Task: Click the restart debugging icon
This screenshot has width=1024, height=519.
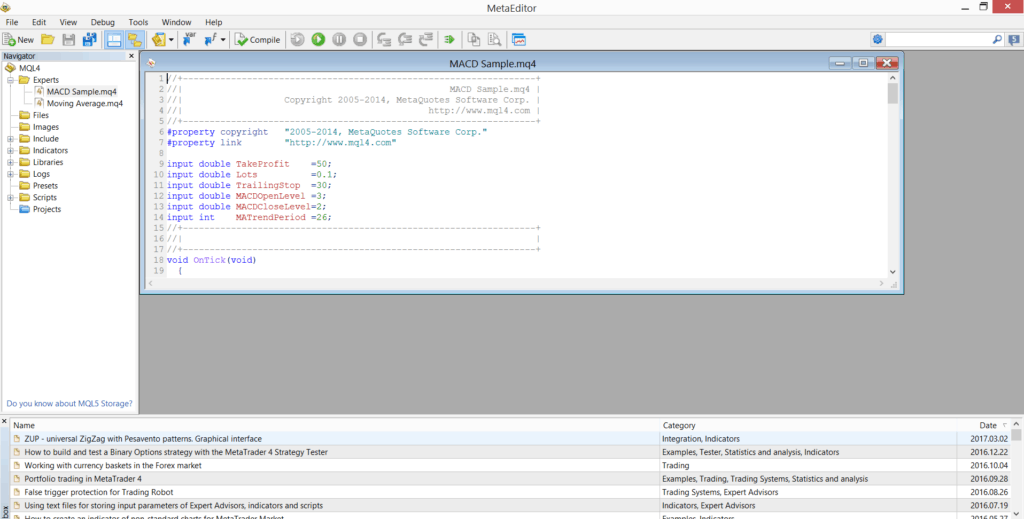Action: (x=297, y=40)
